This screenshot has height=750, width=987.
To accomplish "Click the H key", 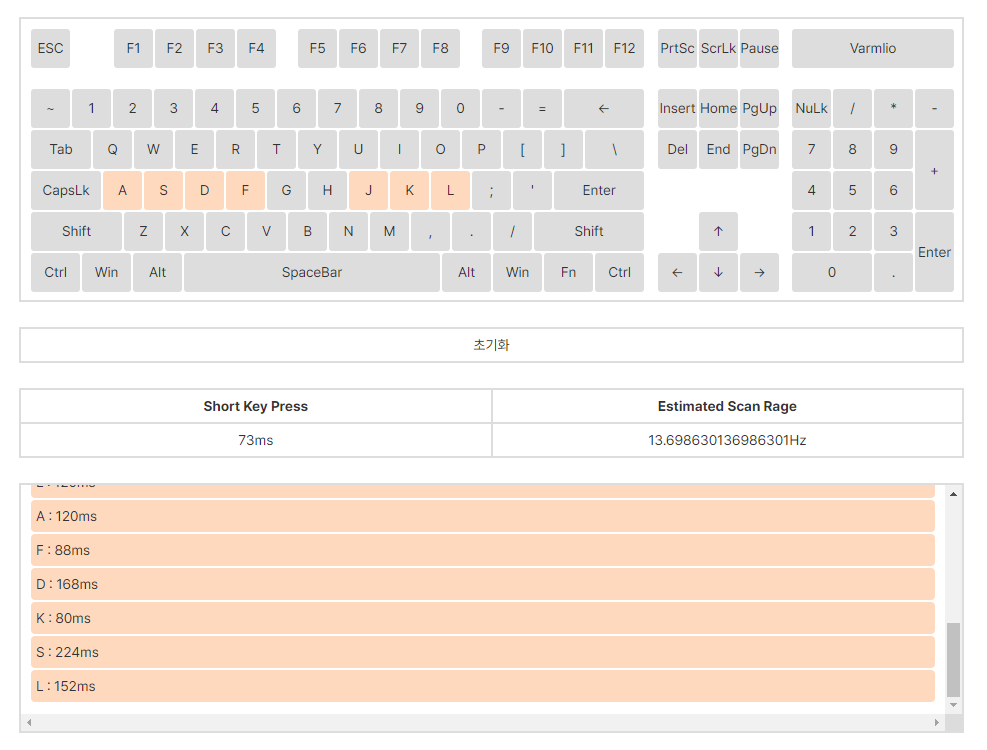I will click(327, 190).
